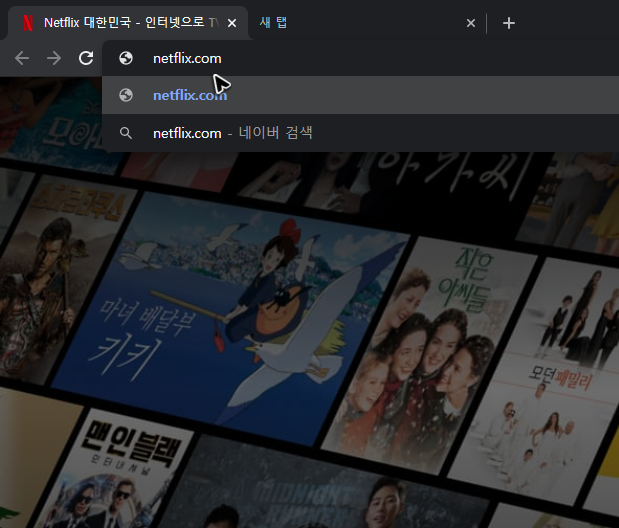Open a new tab with the plus button
Image resolution: width=619 pixels, height=528 pixels.
(x=509, y=23)
